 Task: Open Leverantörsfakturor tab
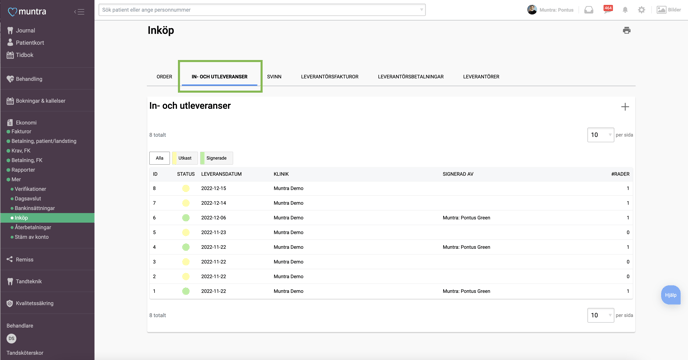point(330,76)
